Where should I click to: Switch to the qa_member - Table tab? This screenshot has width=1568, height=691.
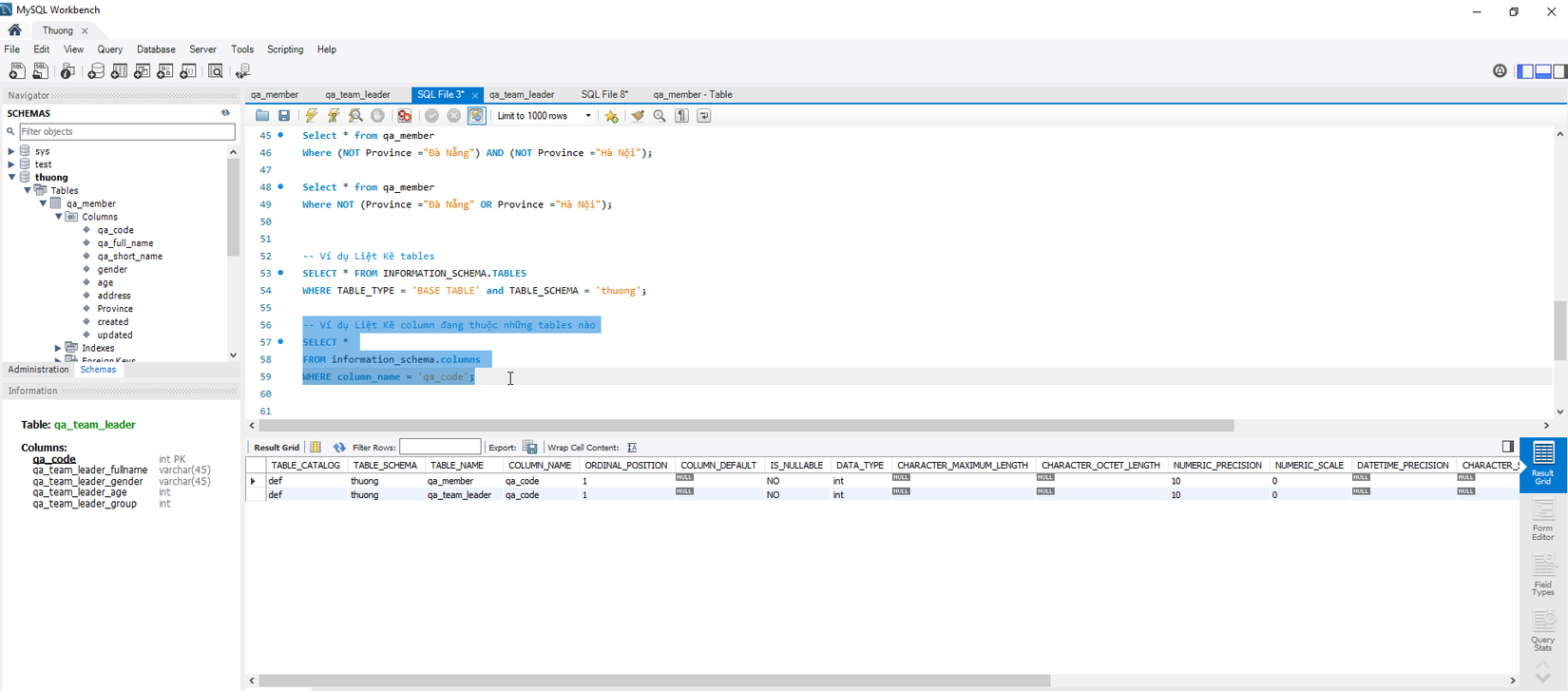[693, 95]
